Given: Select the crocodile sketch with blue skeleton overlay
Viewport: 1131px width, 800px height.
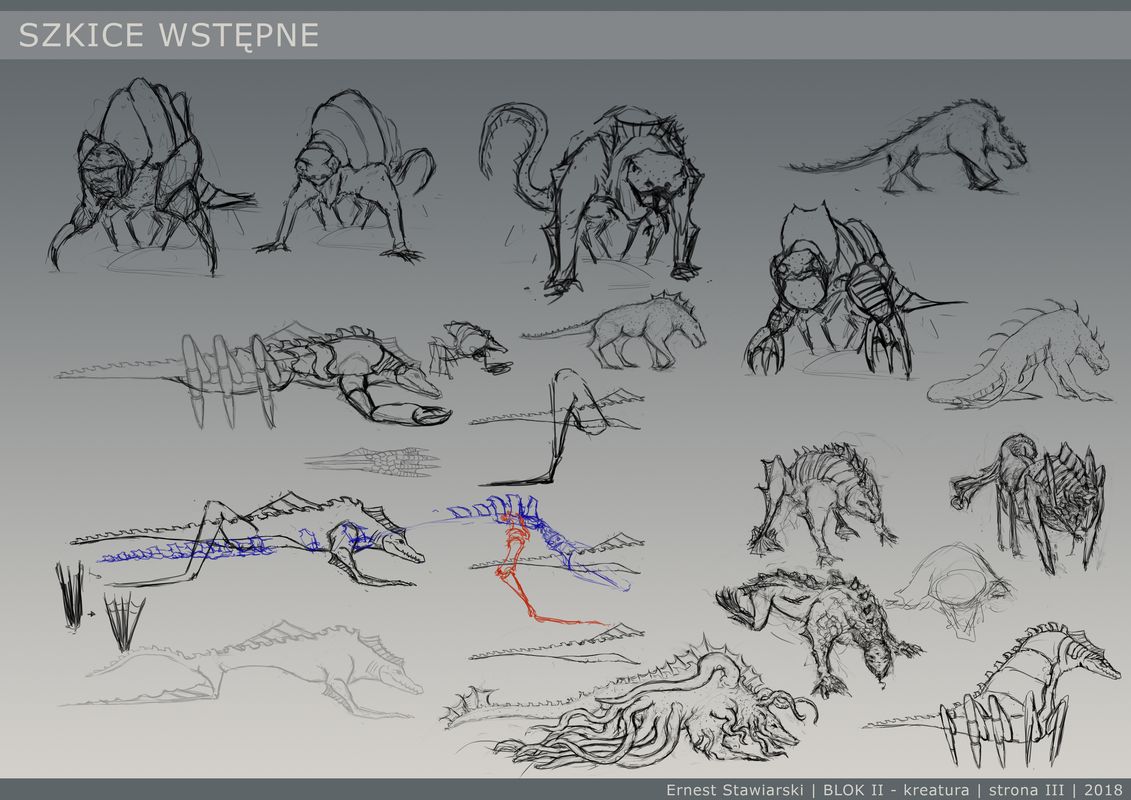Looking at the screenshot, I should [x=247, y=540].
